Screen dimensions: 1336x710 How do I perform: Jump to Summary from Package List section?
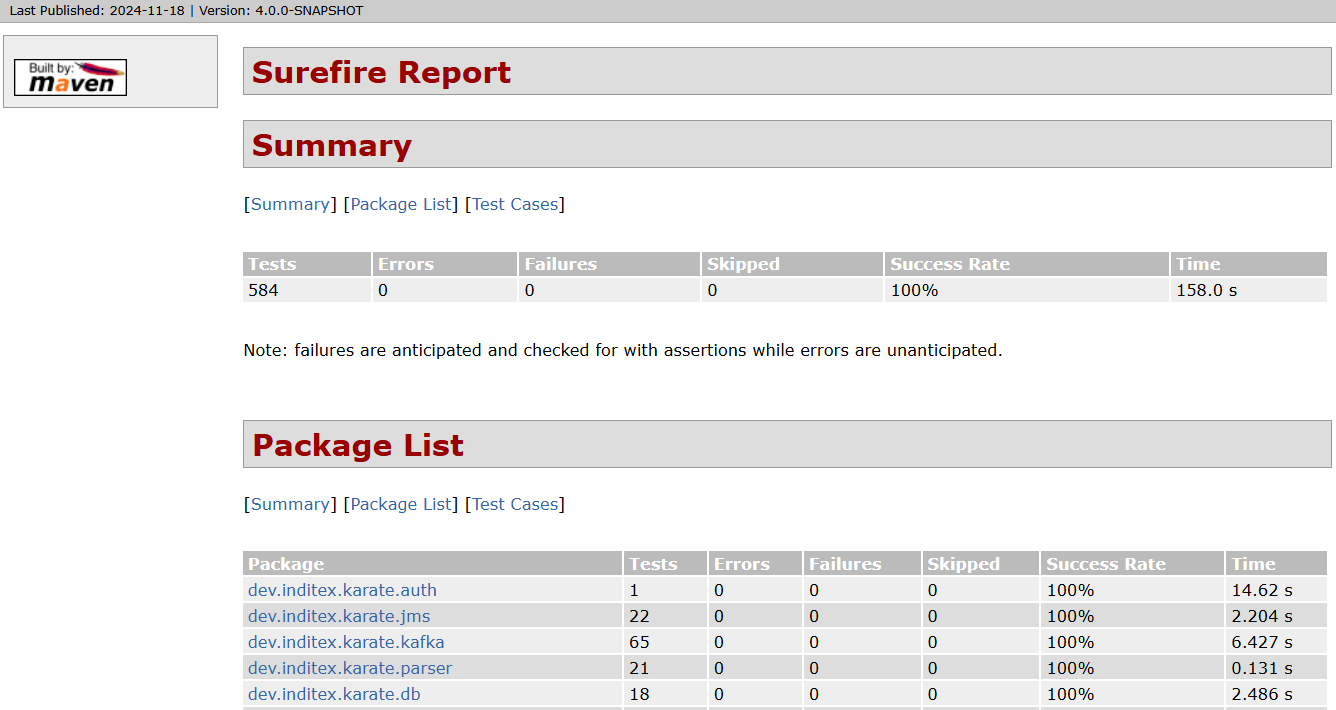[x=290, y=504]
